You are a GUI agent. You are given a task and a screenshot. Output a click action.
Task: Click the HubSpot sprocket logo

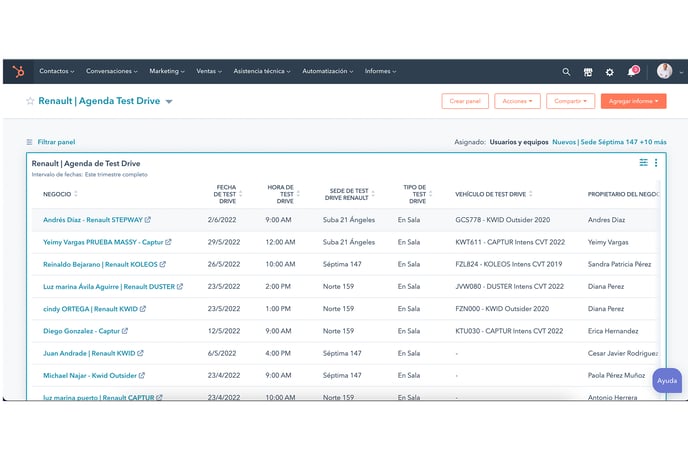coord(17,72)
